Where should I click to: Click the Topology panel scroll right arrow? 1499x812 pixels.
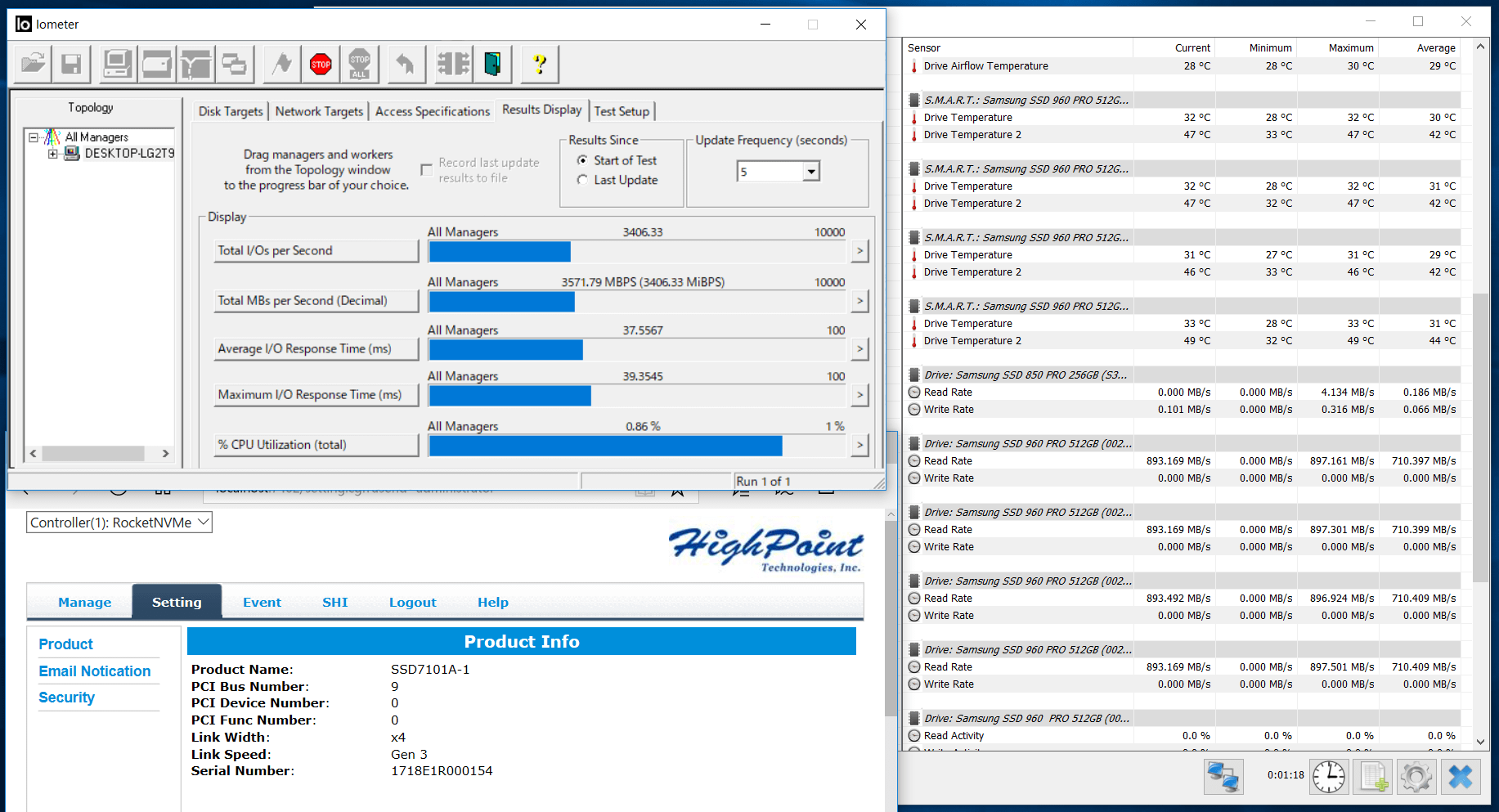[165, 453]
